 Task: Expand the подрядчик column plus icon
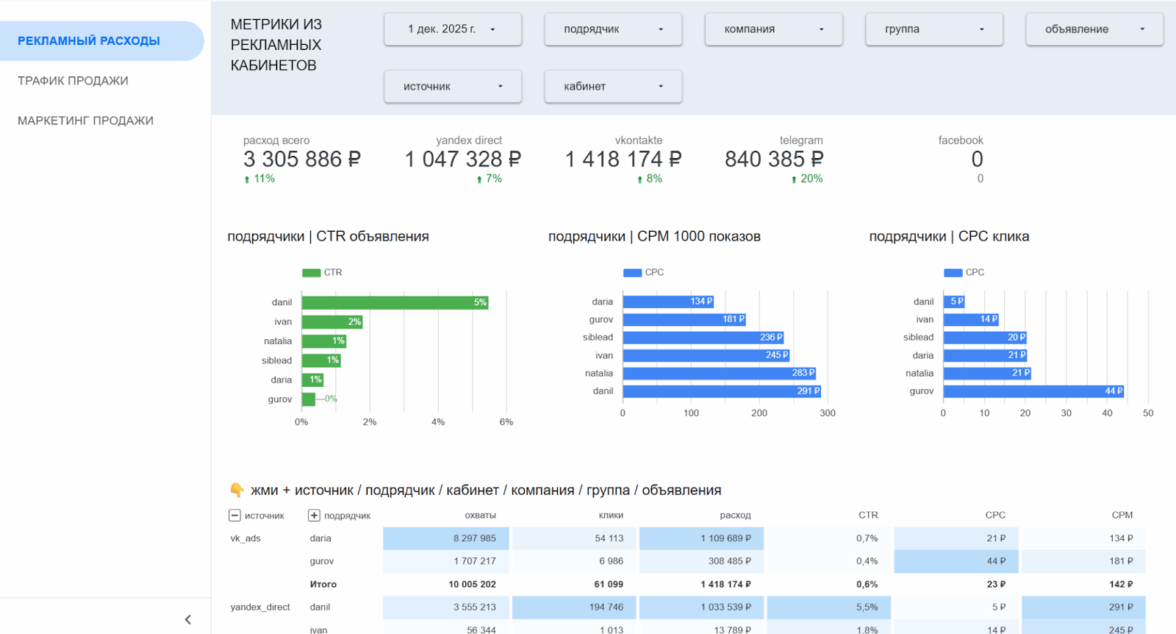point(314,516)
